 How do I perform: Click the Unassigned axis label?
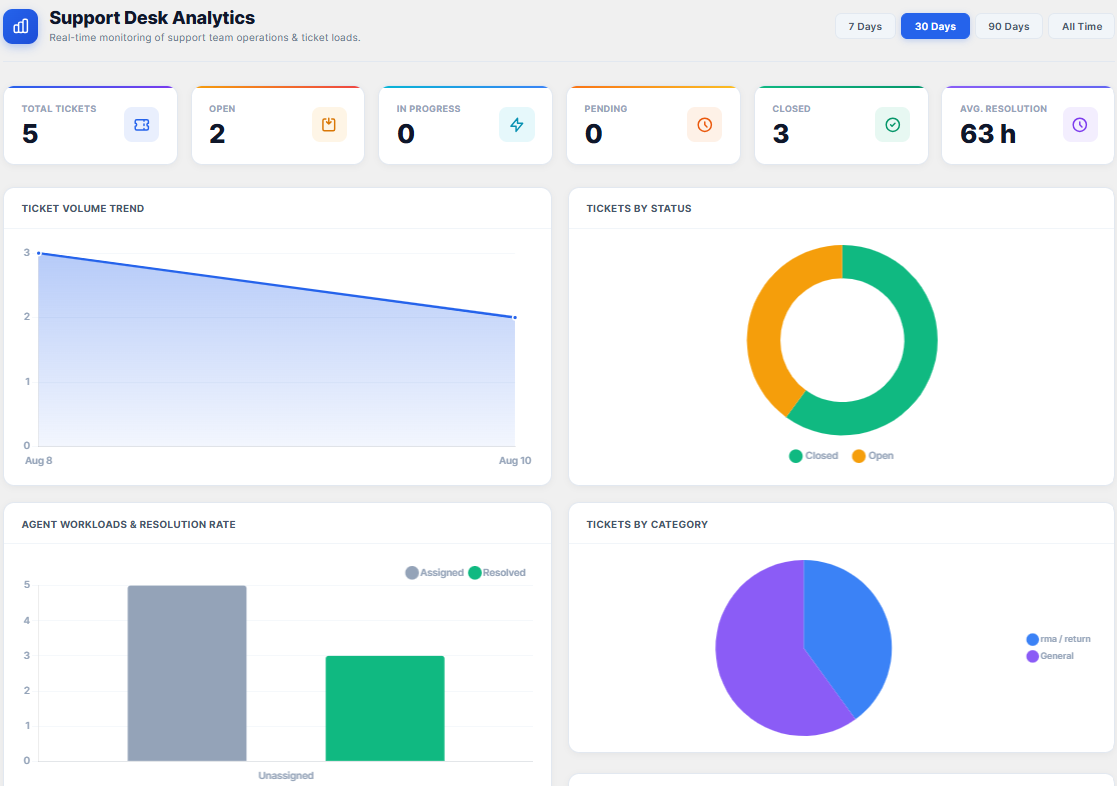pos(286,775)
